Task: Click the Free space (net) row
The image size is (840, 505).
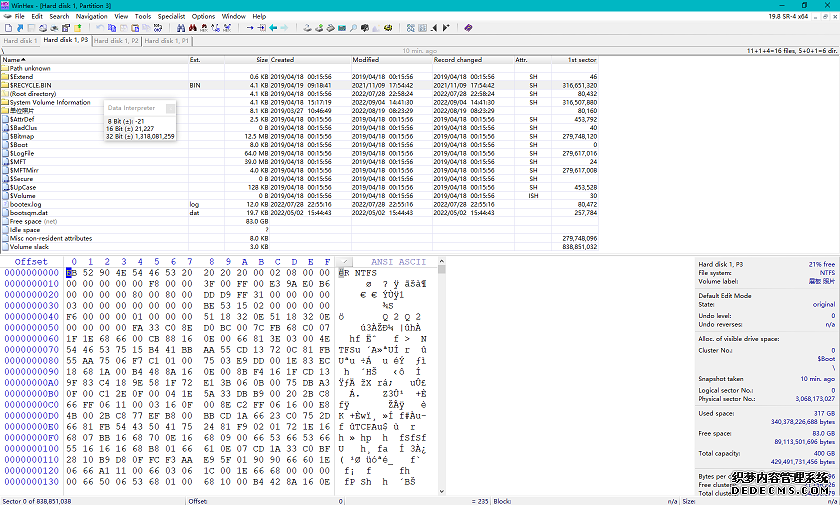Action: click(x=299, y=221)
